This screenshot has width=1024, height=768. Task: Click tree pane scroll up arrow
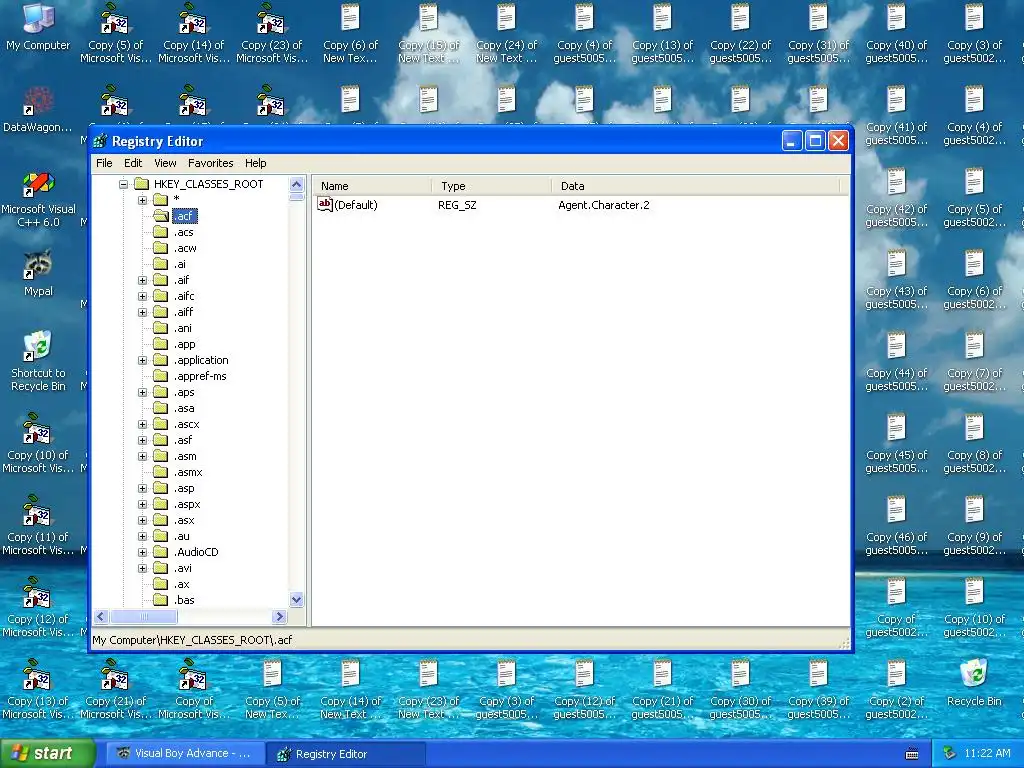click(296, 184)
